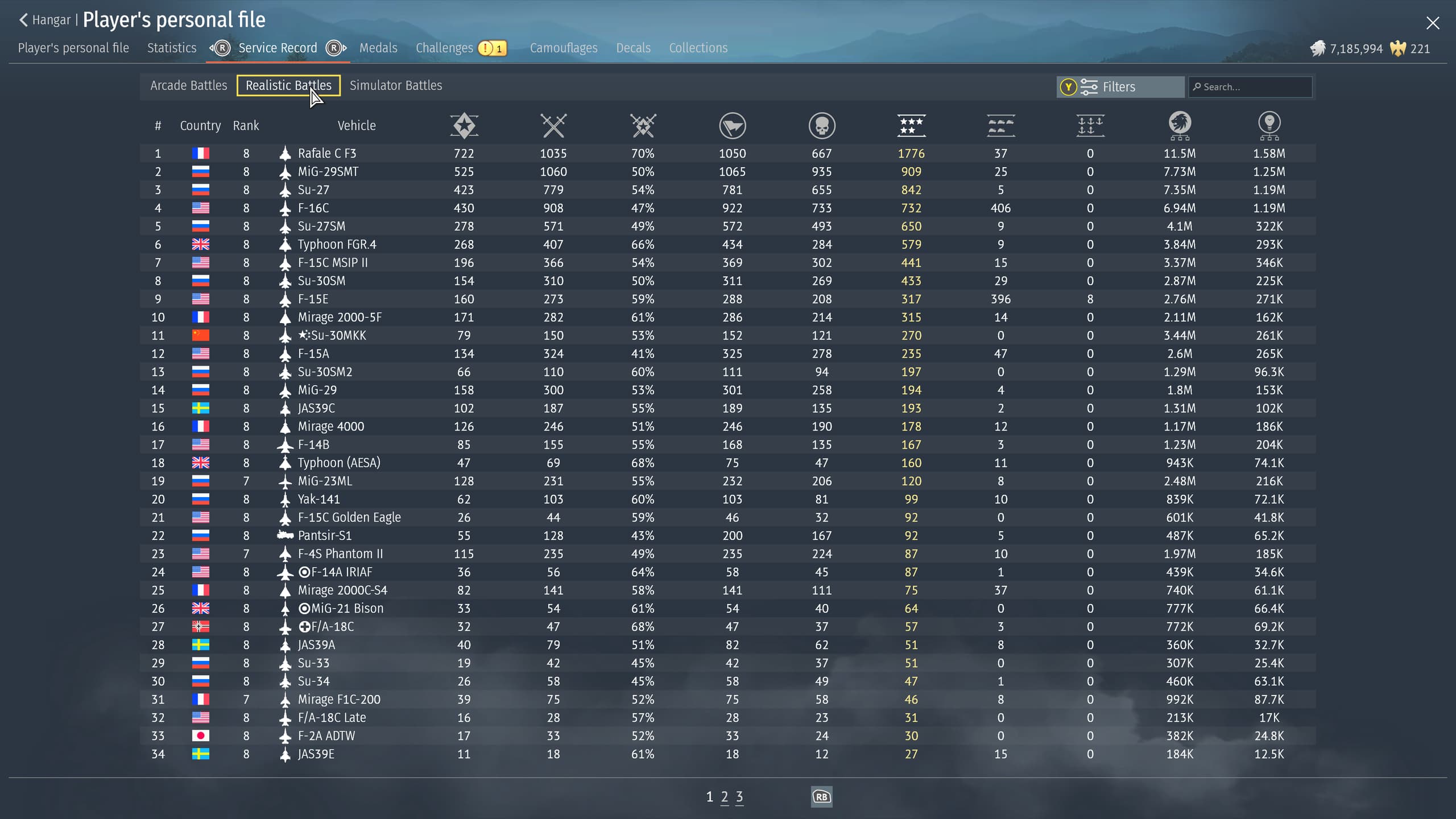The image size is (1456, 819).
Task: Sort by crossed swords respawns column icon
Action: pyautogui.click(x=553, y=126)
